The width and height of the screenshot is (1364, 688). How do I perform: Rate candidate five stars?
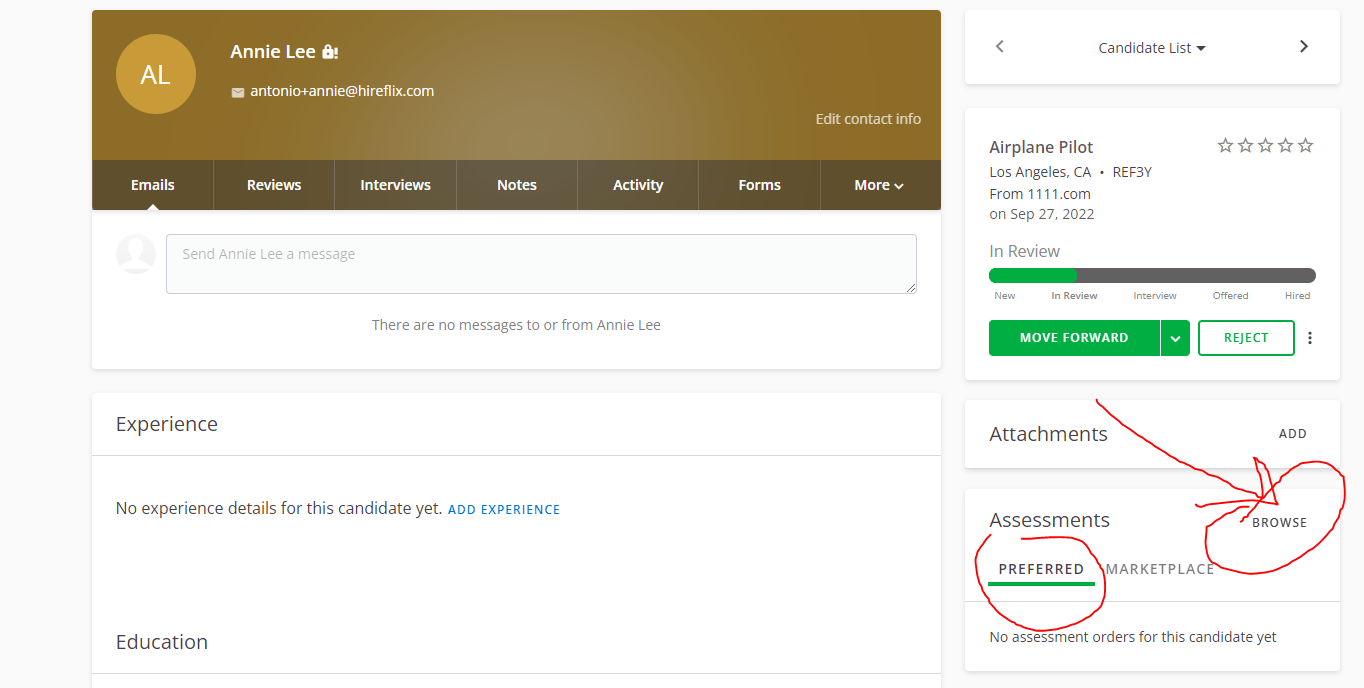(x=1305, y=146)
